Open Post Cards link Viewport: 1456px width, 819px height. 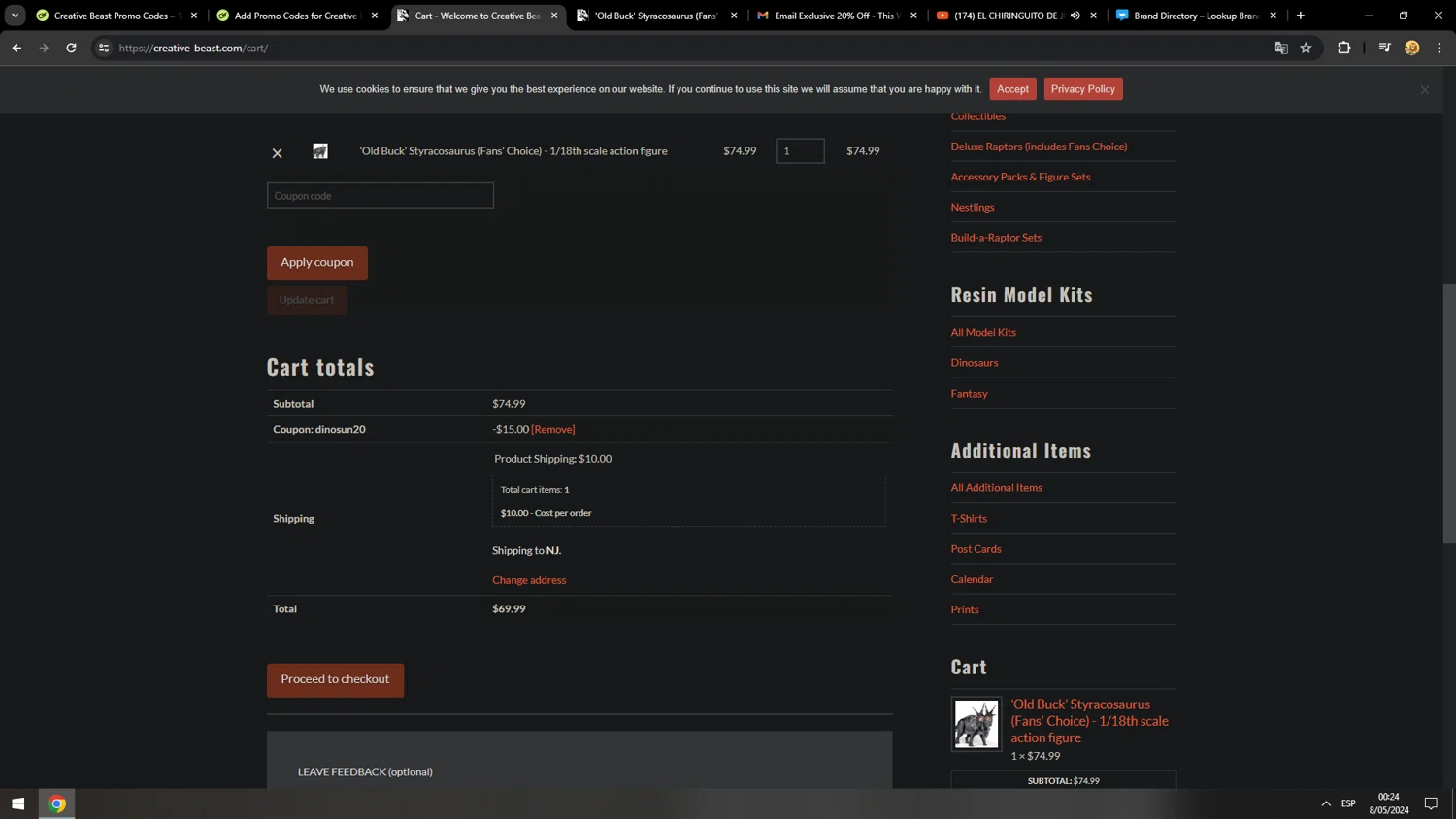(x=976, y=548)
